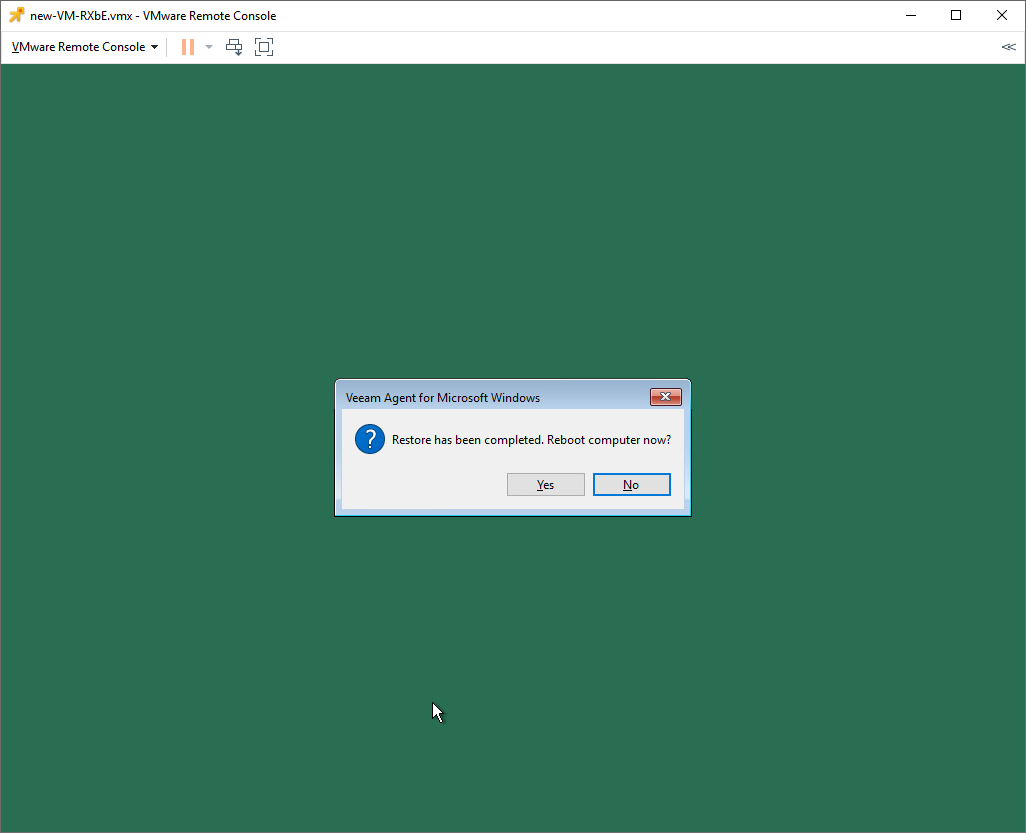Click Yes to reboot computer now
The height and width of the screenshot is (833, 1026).
(546, 484)
